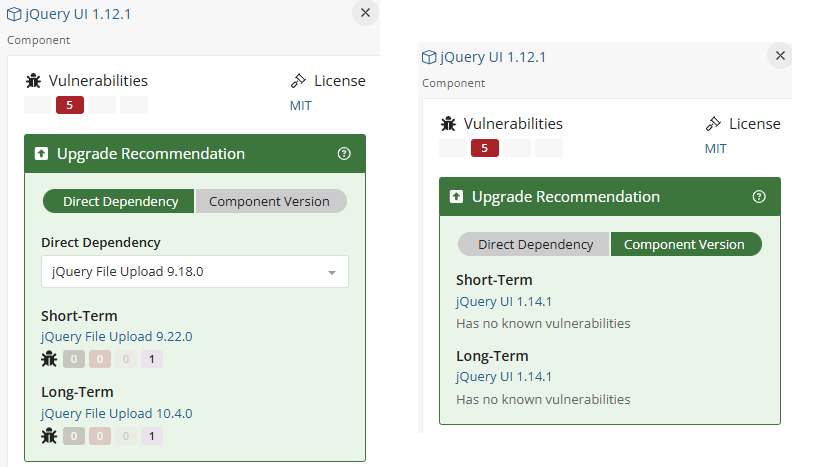Select Direct Dependency tab in left panel
This screenshot has height=467, width=817.
click(118, 201)
